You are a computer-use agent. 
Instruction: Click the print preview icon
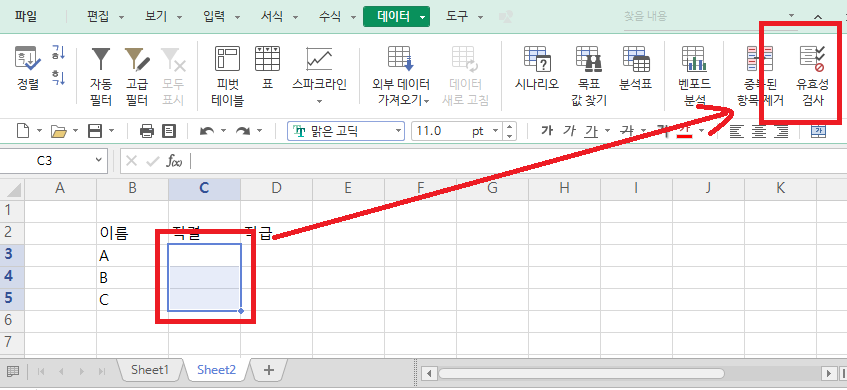click(x=169, y=131)
